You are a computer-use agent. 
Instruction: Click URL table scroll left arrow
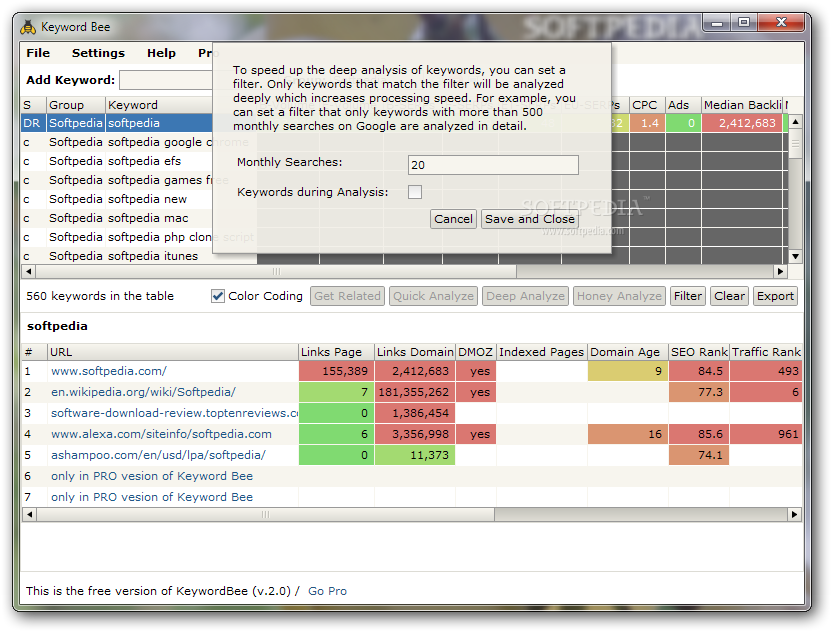[x=29, y=514]
